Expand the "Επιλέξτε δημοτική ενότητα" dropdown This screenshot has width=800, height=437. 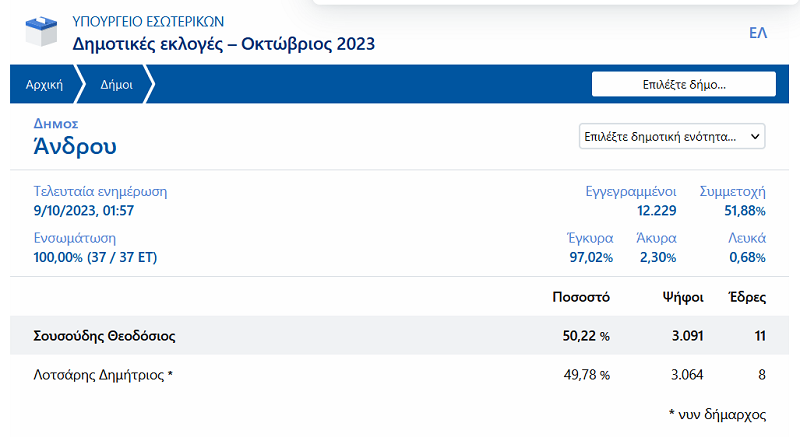click(x=671, y=136)
